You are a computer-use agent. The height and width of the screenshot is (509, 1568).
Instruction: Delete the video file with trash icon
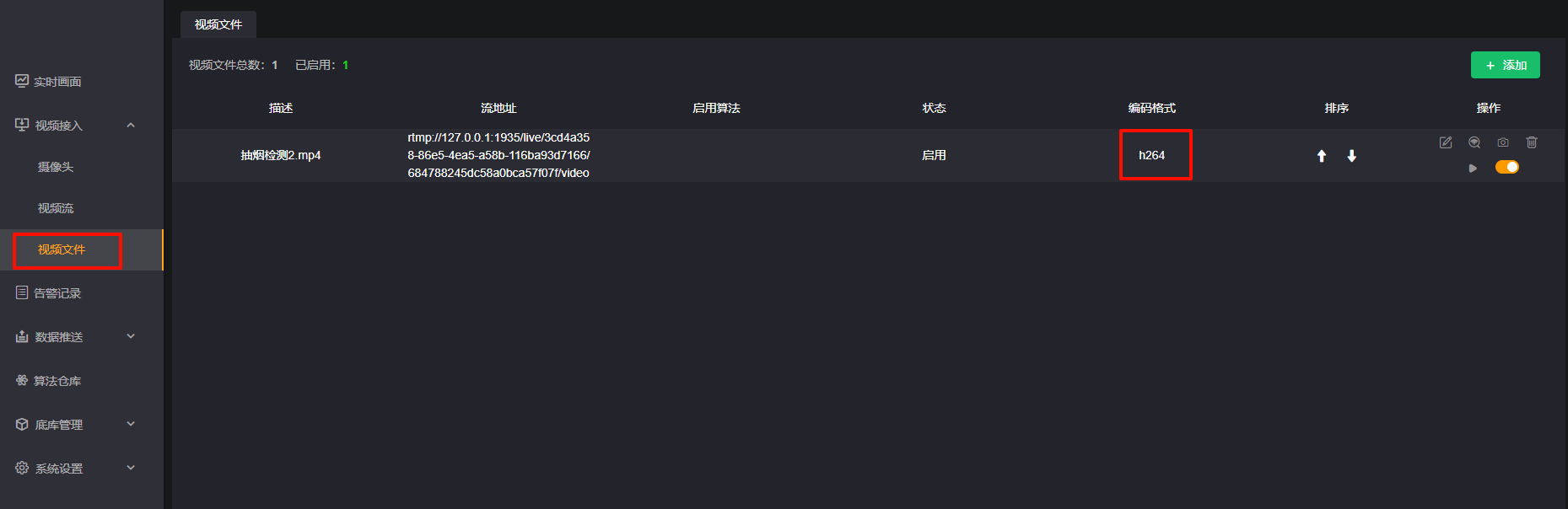tap(1532, 142)
